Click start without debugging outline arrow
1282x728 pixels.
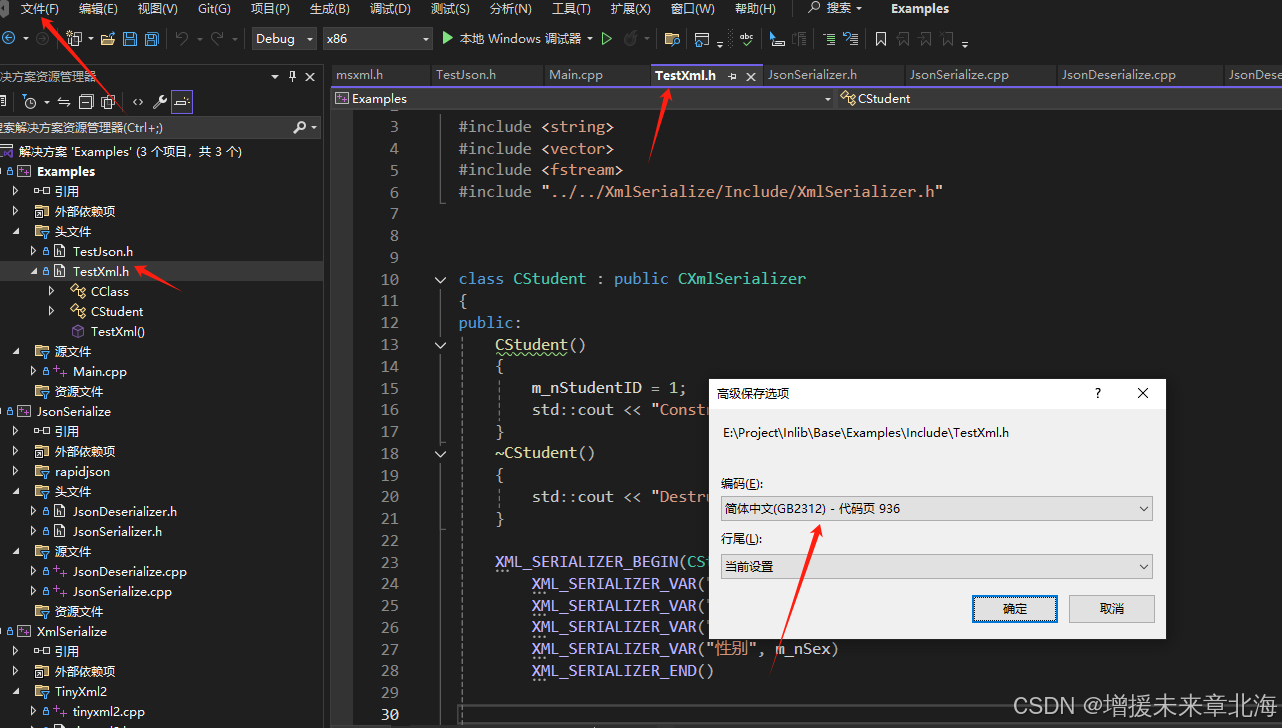click(606, 38)
